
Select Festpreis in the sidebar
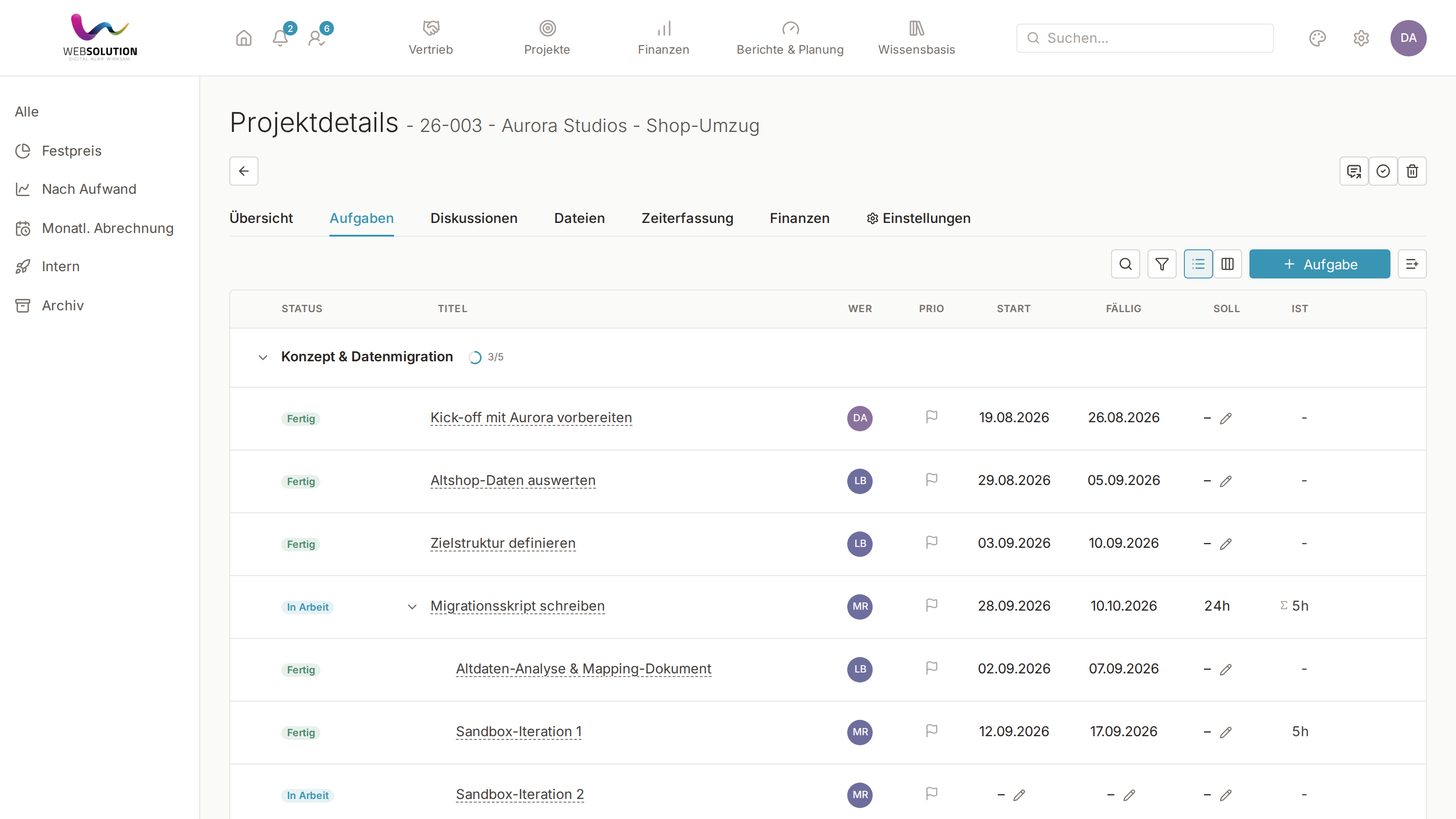(71, 151)
